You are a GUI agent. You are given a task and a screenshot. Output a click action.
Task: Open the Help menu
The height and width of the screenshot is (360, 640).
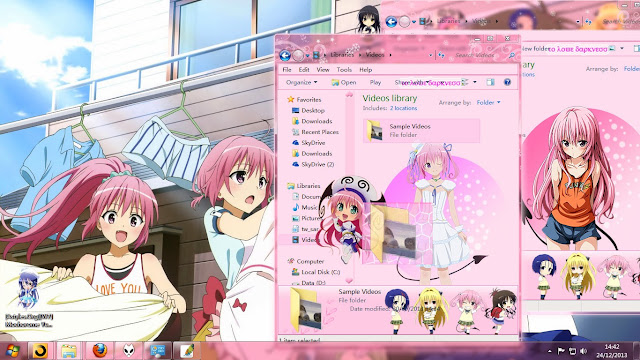(x=365, y=70)
